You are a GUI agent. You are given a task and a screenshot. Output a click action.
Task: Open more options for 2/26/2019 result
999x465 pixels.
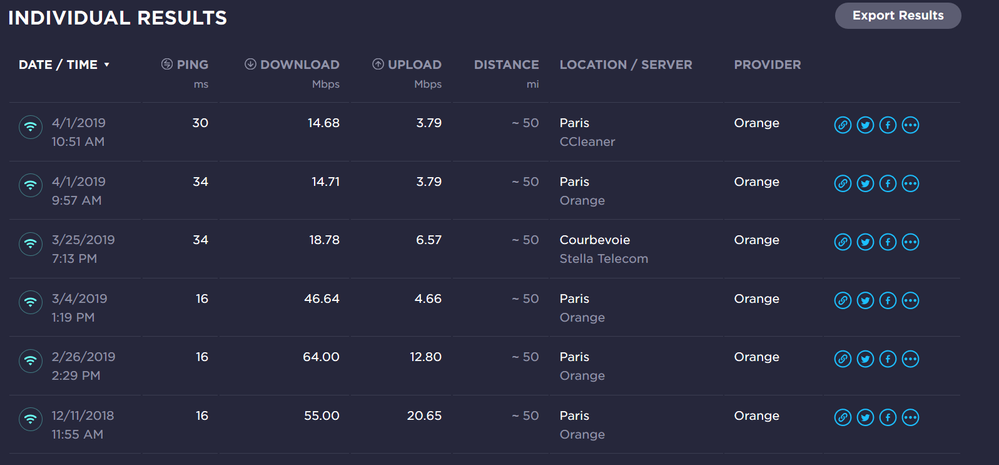coord(910,359)
